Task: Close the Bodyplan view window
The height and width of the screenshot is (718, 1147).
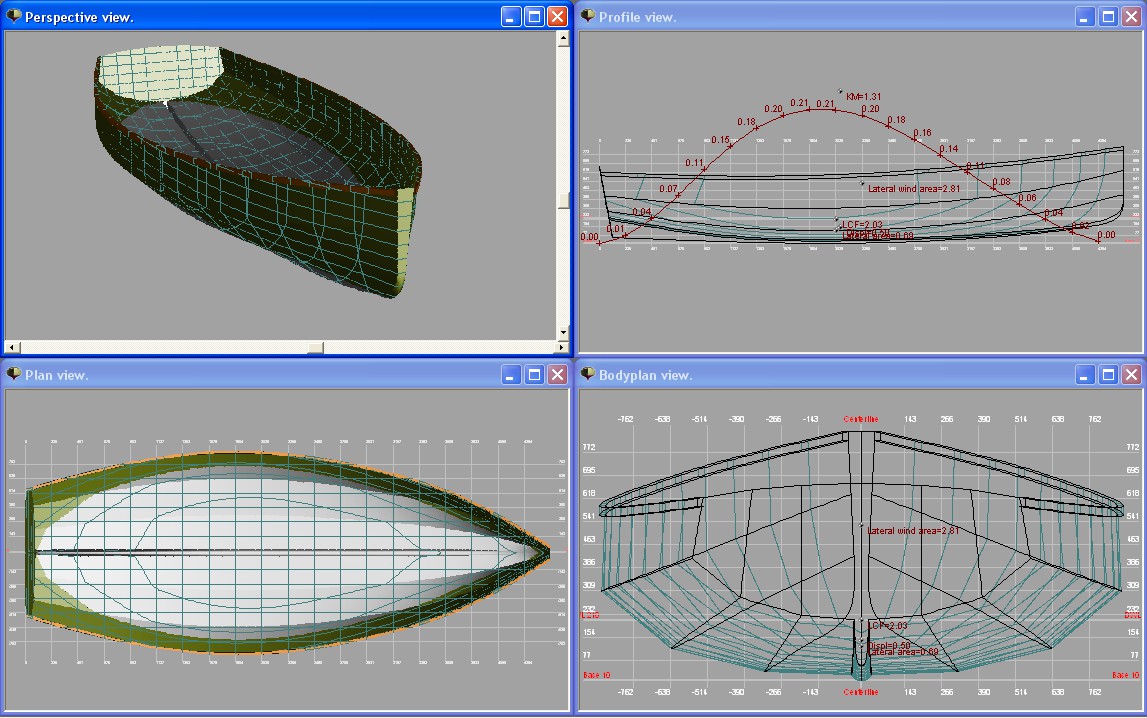Action: tap(1132, 374)
